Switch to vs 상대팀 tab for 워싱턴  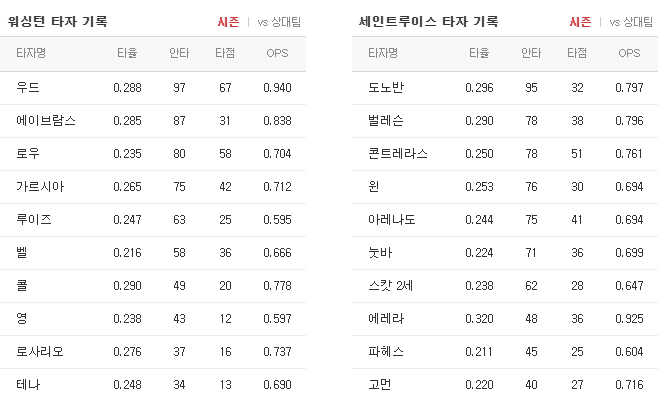coord(279,22)
